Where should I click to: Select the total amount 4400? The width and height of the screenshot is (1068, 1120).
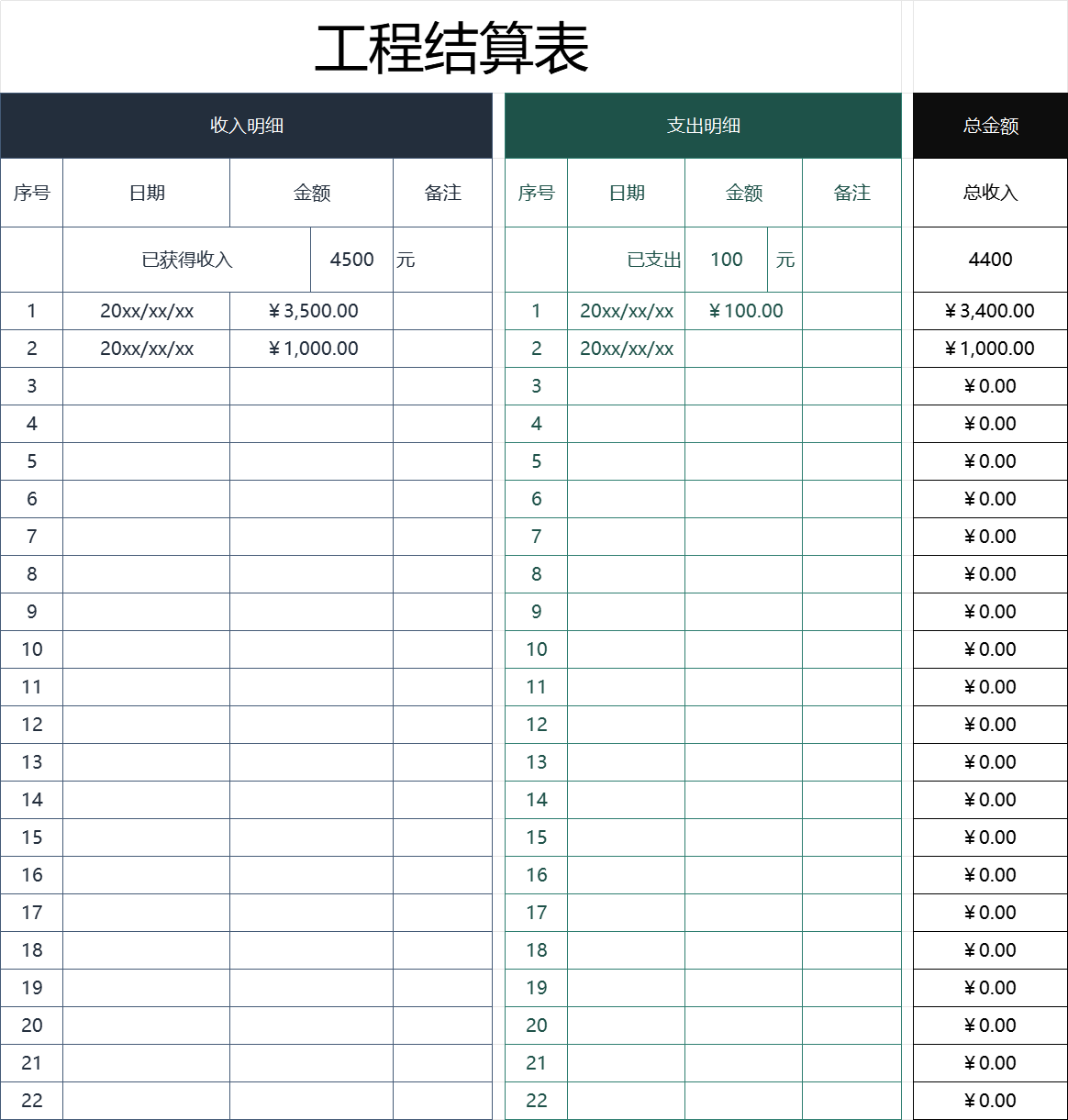coord(989,260)
